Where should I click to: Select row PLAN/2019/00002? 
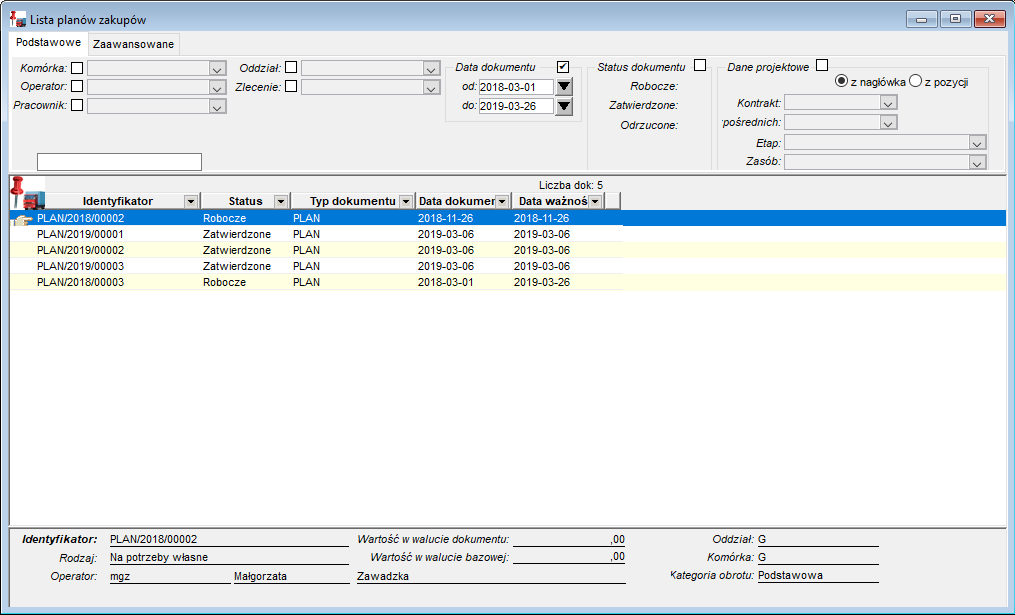pyautogui.click(x=508, y=250)
